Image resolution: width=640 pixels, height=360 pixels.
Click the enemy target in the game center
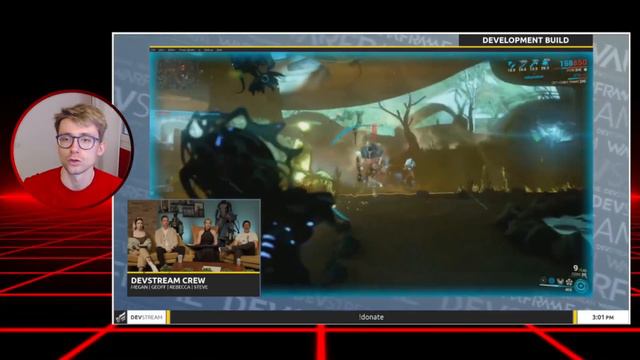click(372, 163)
